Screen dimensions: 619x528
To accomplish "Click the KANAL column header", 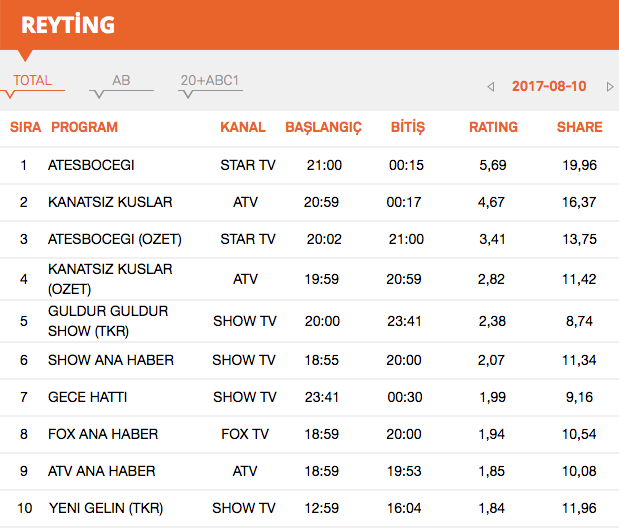I will click(x=243, y=127).
